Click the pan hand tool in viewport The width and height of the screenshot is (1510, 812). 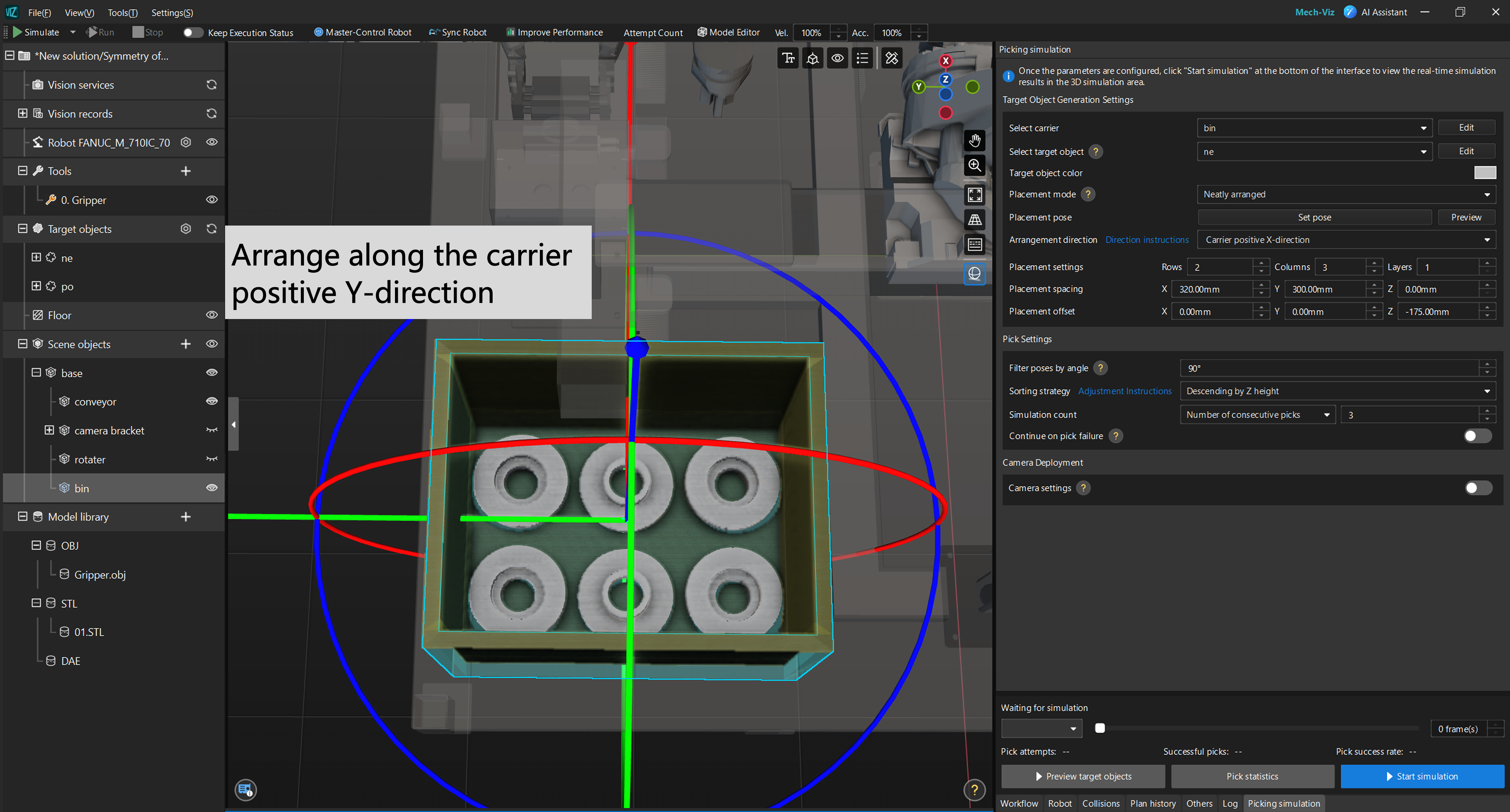click(974, 141)
